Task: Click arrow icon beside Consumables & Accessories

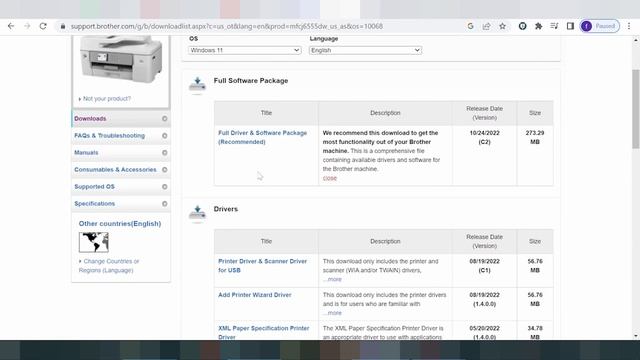Action: pos(164,169)
